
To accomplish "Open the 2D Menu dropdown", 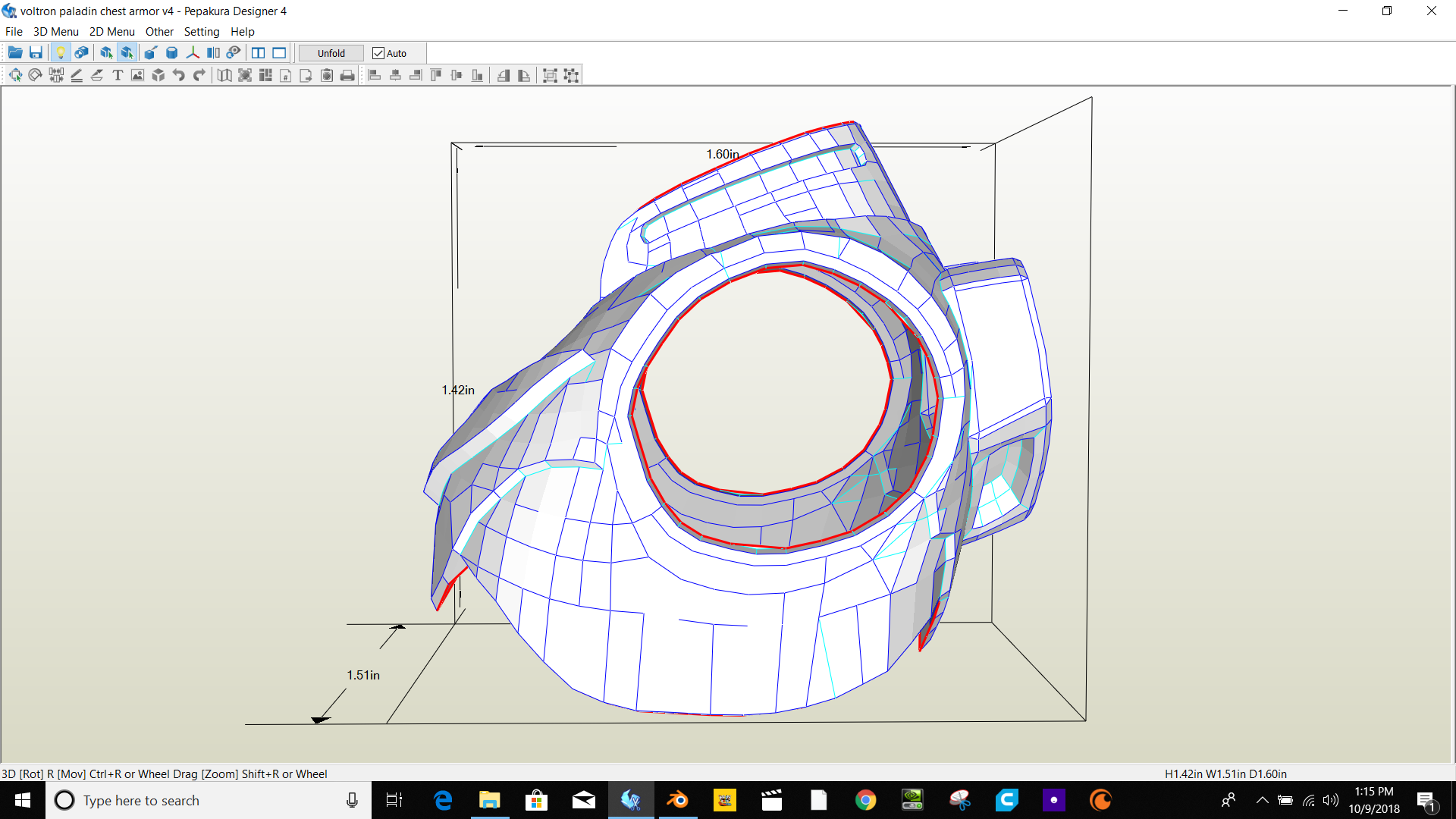I will [x=111, y=32].
